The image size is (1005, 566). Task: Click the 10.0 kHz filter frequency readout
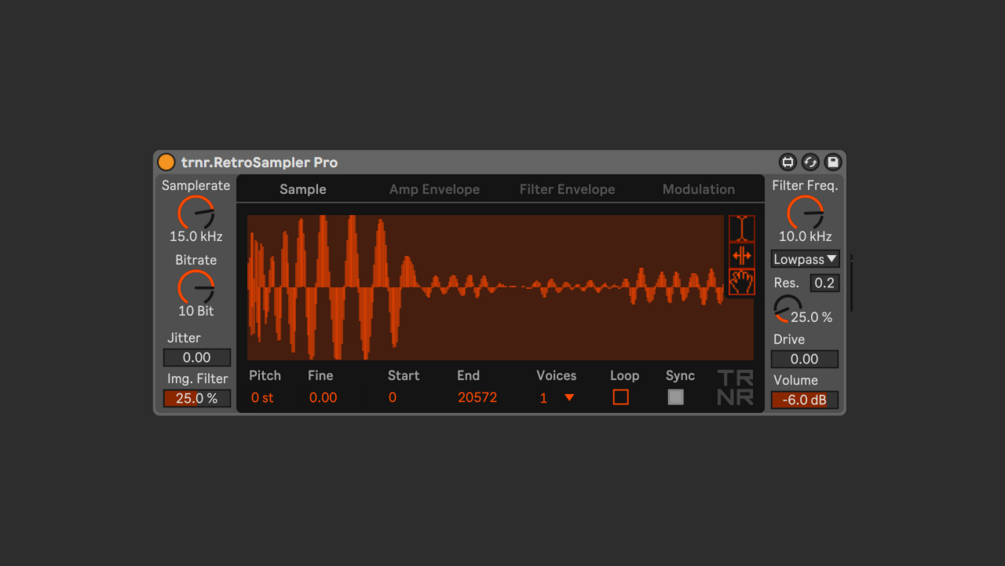tap(805, 237)
